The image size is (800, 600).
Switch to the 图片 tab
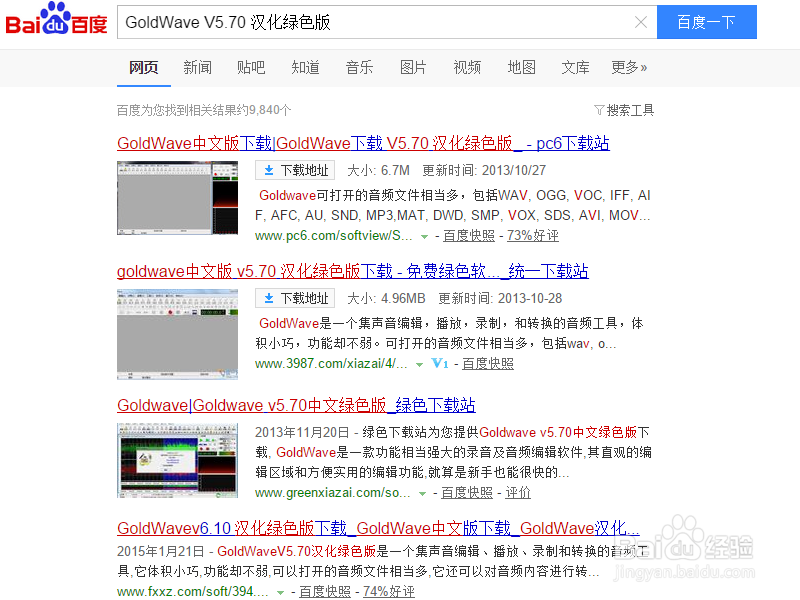pos(413,67)
